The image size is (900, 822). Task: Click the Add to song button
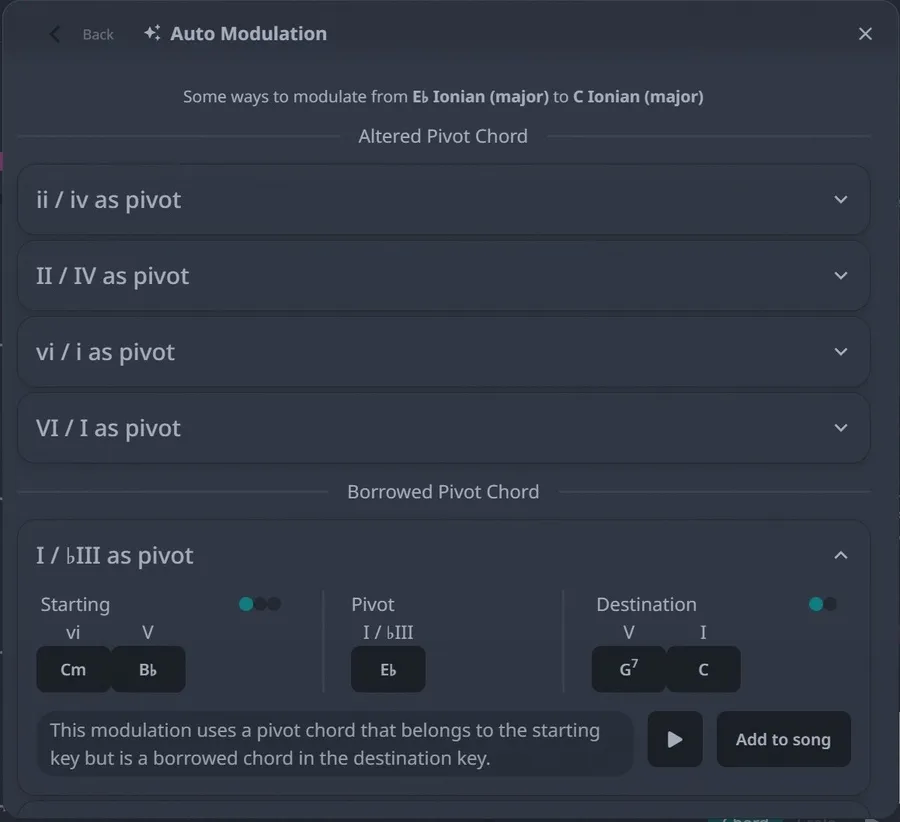(x=783, y=739)
